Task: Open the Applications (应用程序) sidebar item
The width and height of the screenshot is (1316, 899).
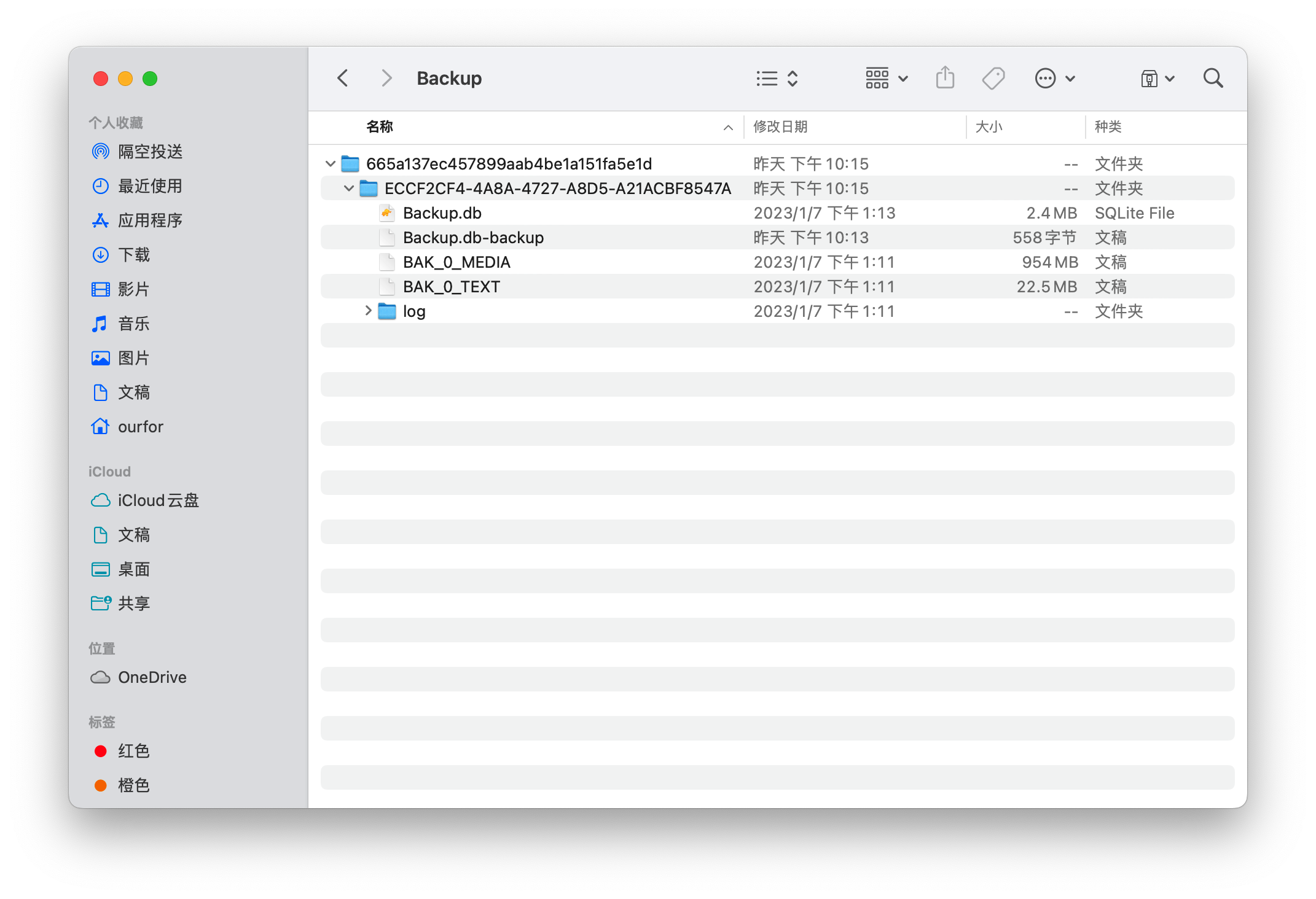Action: coord(149,220)
